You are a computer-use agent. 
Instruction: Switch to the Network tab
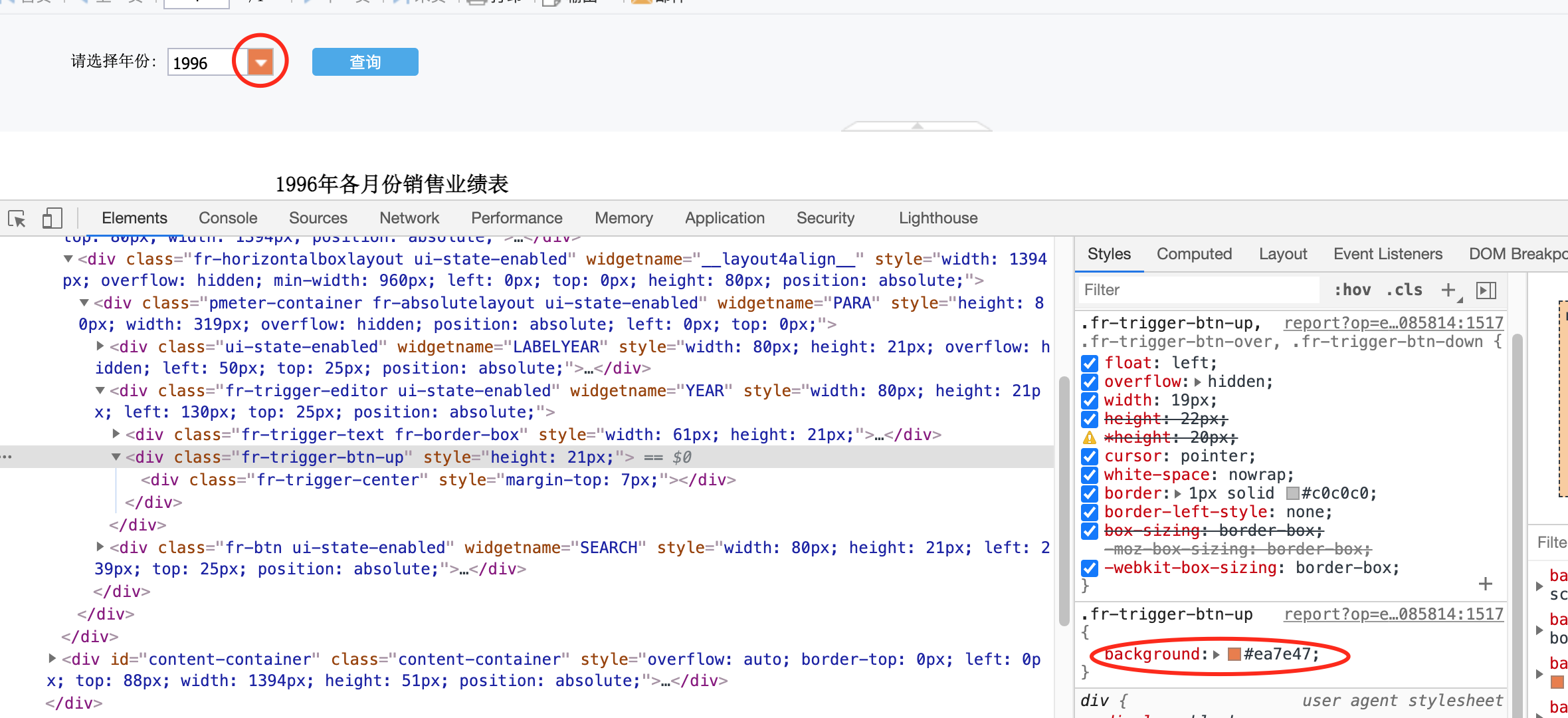coord(409,218)
